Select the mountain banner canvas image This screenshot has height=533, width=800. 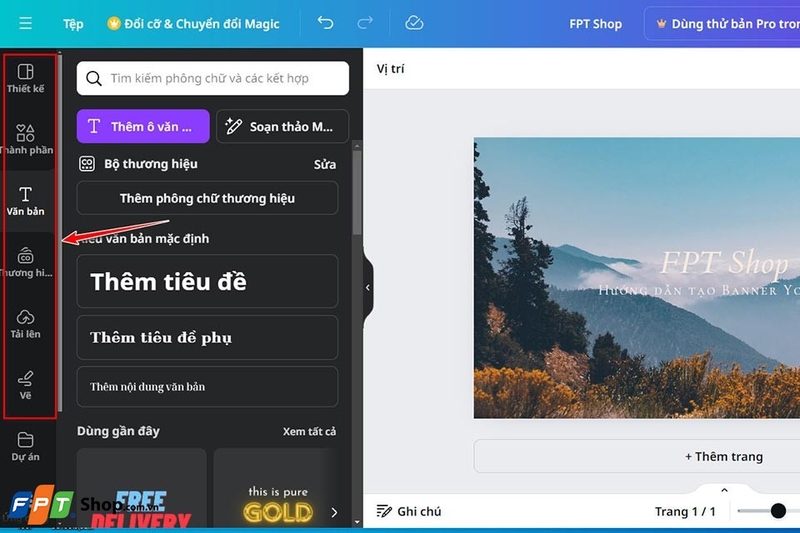(x=637, y=278)
